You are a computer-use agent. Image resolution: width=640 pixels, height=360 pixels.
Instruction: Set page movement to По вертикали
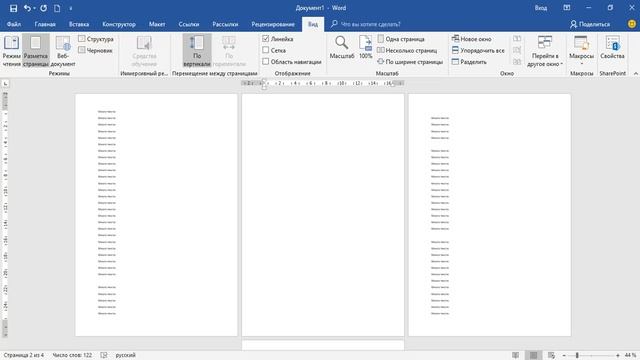197,51
